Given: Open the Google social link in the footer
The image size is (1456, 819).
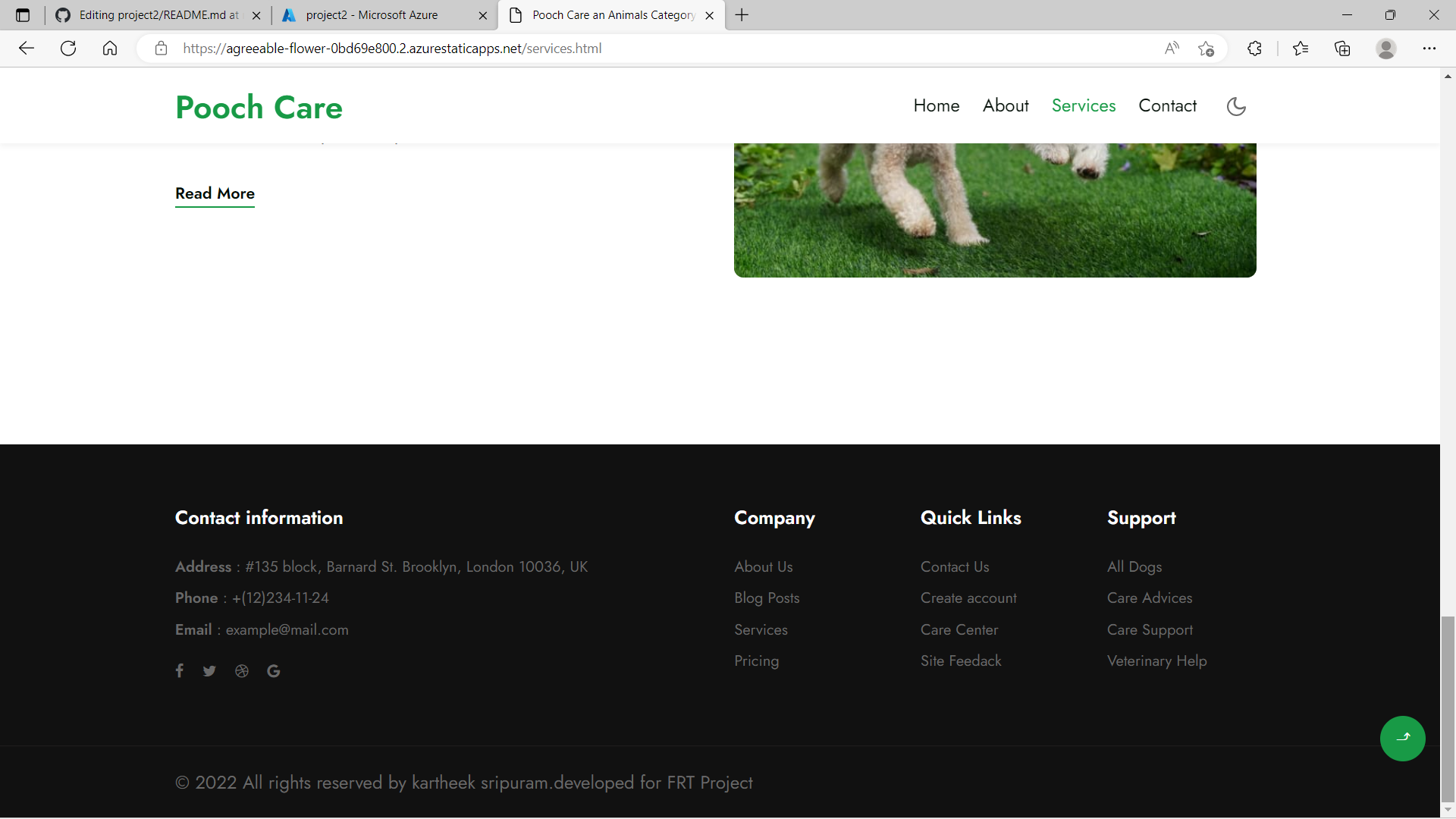Looking at the screenshot, I should [273, 670].
